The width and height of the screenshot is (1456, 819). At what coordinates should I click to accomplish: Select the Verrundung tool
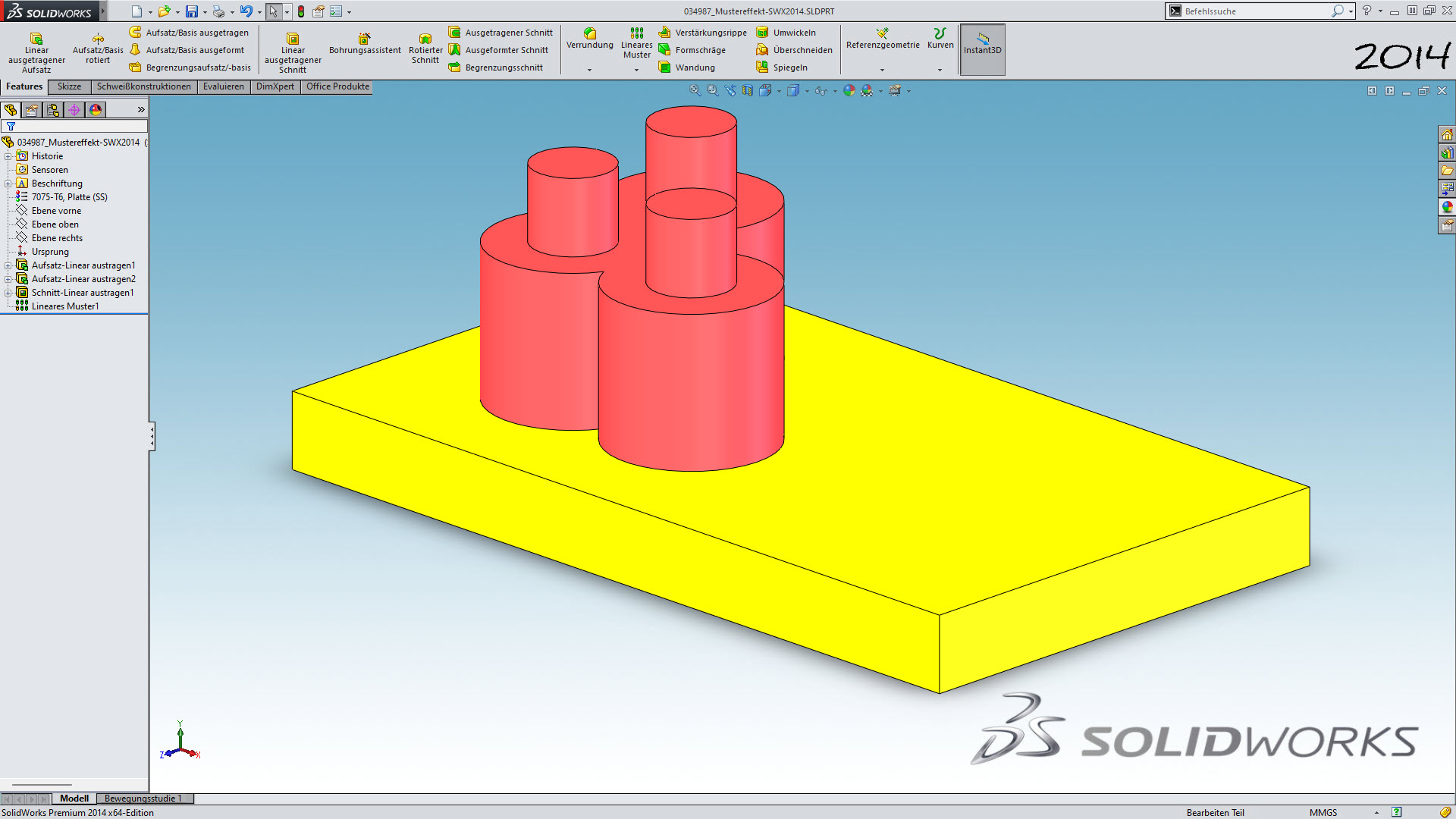click(589, 39)
